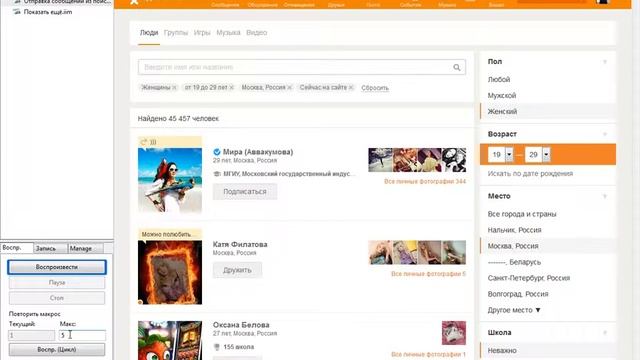Image resolution: width=640 pixels, height=360 pixels.
Task: Click the school icon beside 155 школа
Action: 217,347
